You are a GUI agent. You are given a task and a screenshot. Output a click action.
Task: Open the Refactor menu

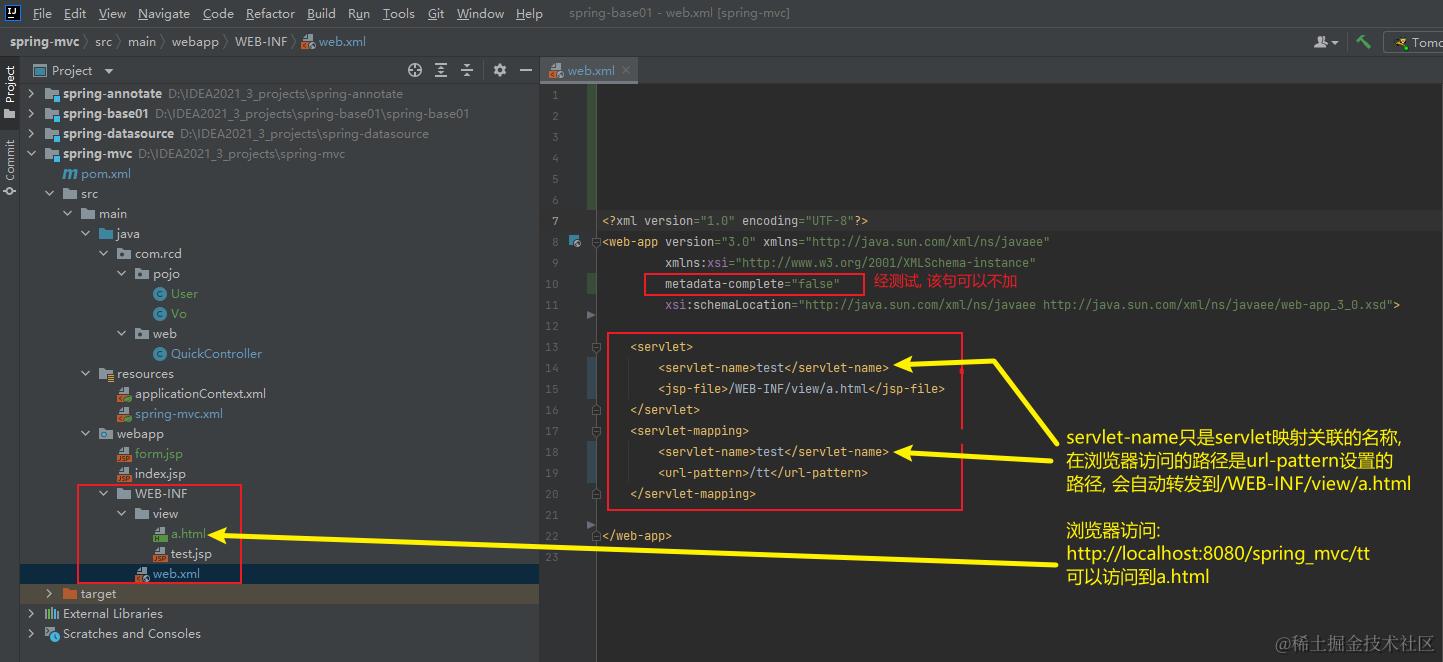click(x=270, y=13)
